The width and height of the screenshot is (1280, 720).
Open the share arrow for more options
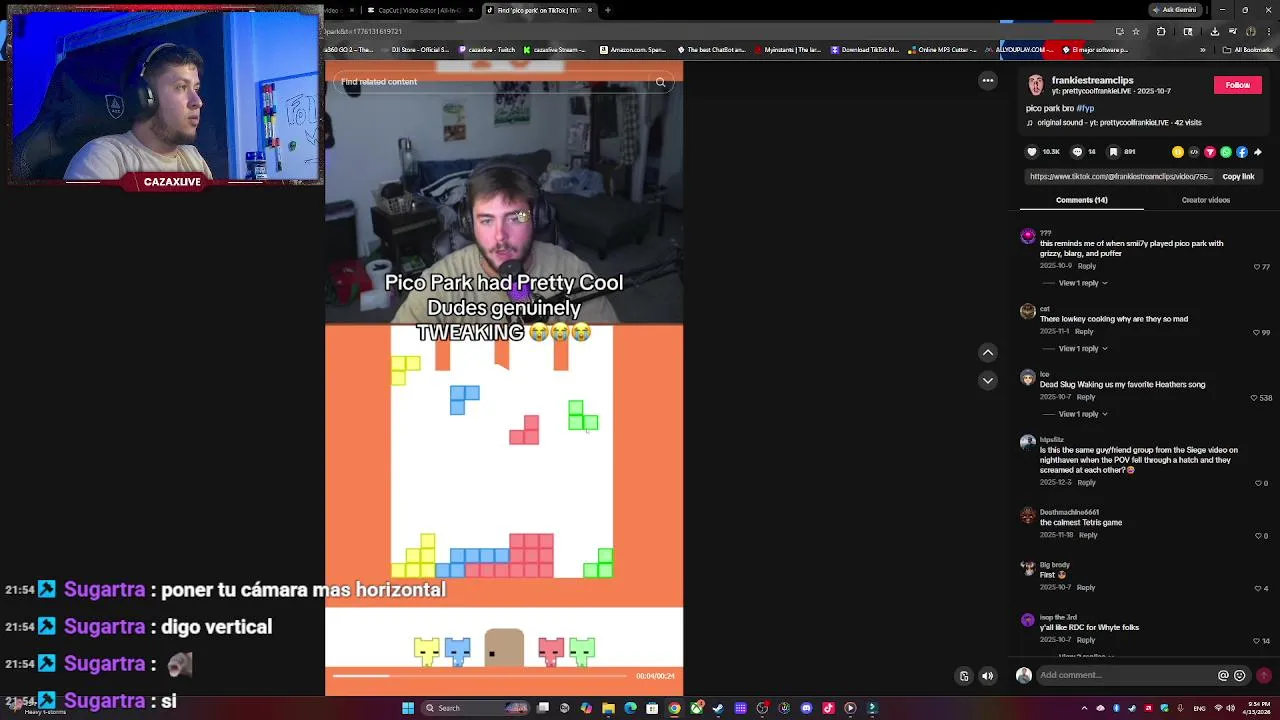(1258, 152)
